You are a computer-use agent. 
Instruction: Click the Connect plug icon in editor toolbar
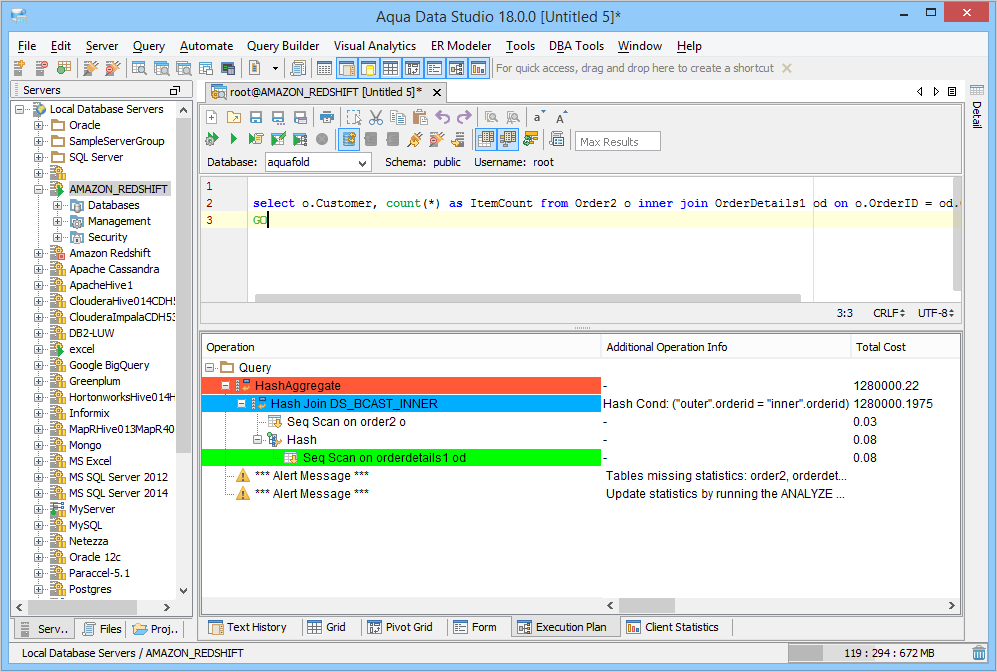[415, 139]
